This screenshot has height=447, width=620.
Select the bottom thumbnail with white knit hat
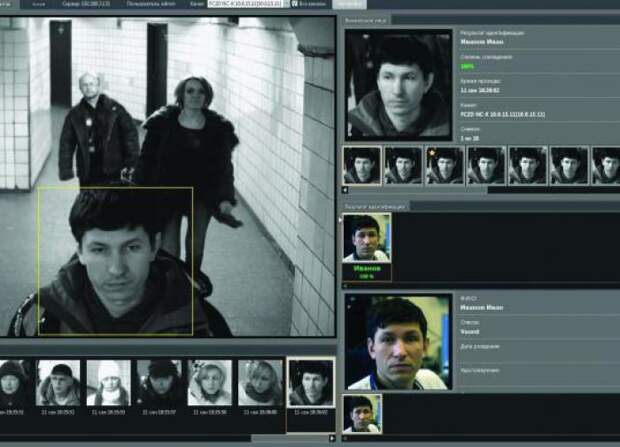pos(109,384)
